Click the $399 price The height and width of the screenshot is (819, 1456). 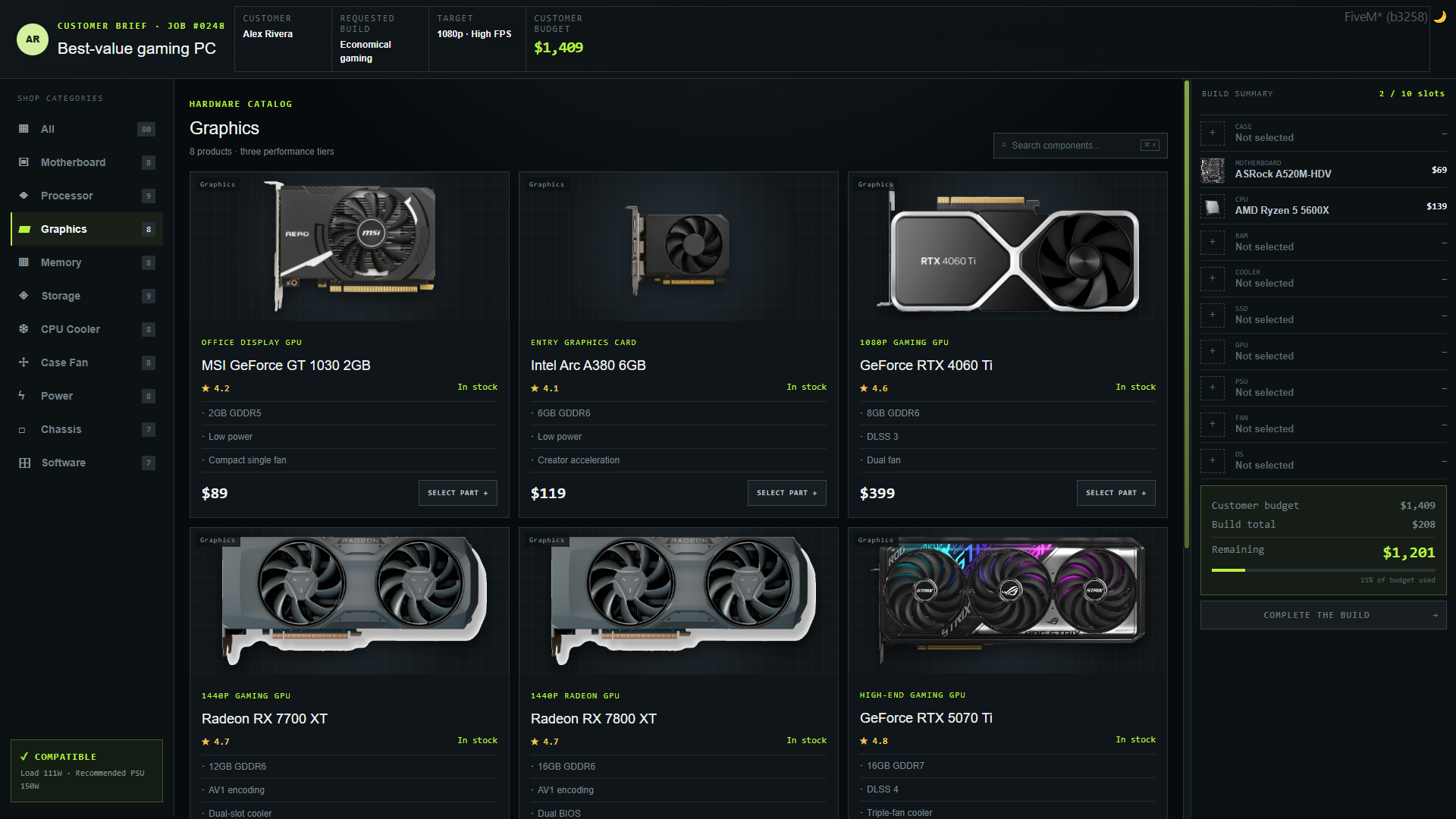point(877,494)
